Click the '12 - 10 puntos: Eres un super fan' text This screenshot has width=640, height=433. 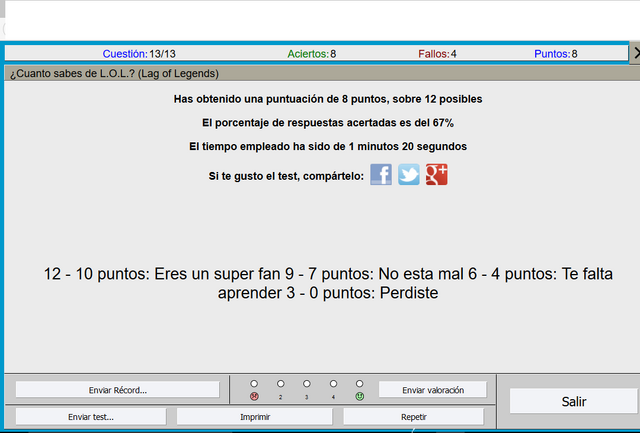tap(162, 274)
